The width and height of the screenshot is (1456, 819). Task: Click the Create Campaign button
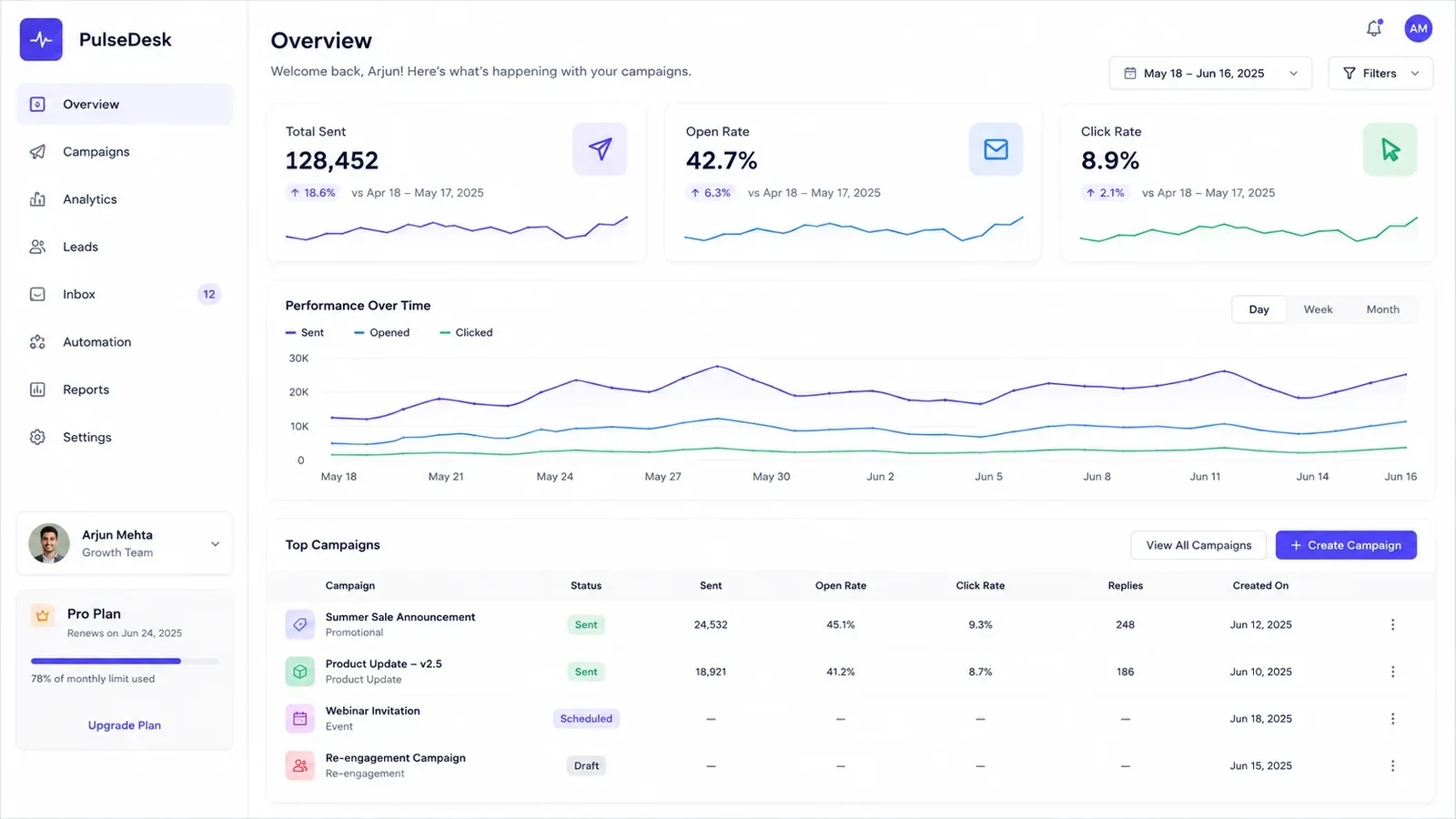click(x=1346, y=545)
